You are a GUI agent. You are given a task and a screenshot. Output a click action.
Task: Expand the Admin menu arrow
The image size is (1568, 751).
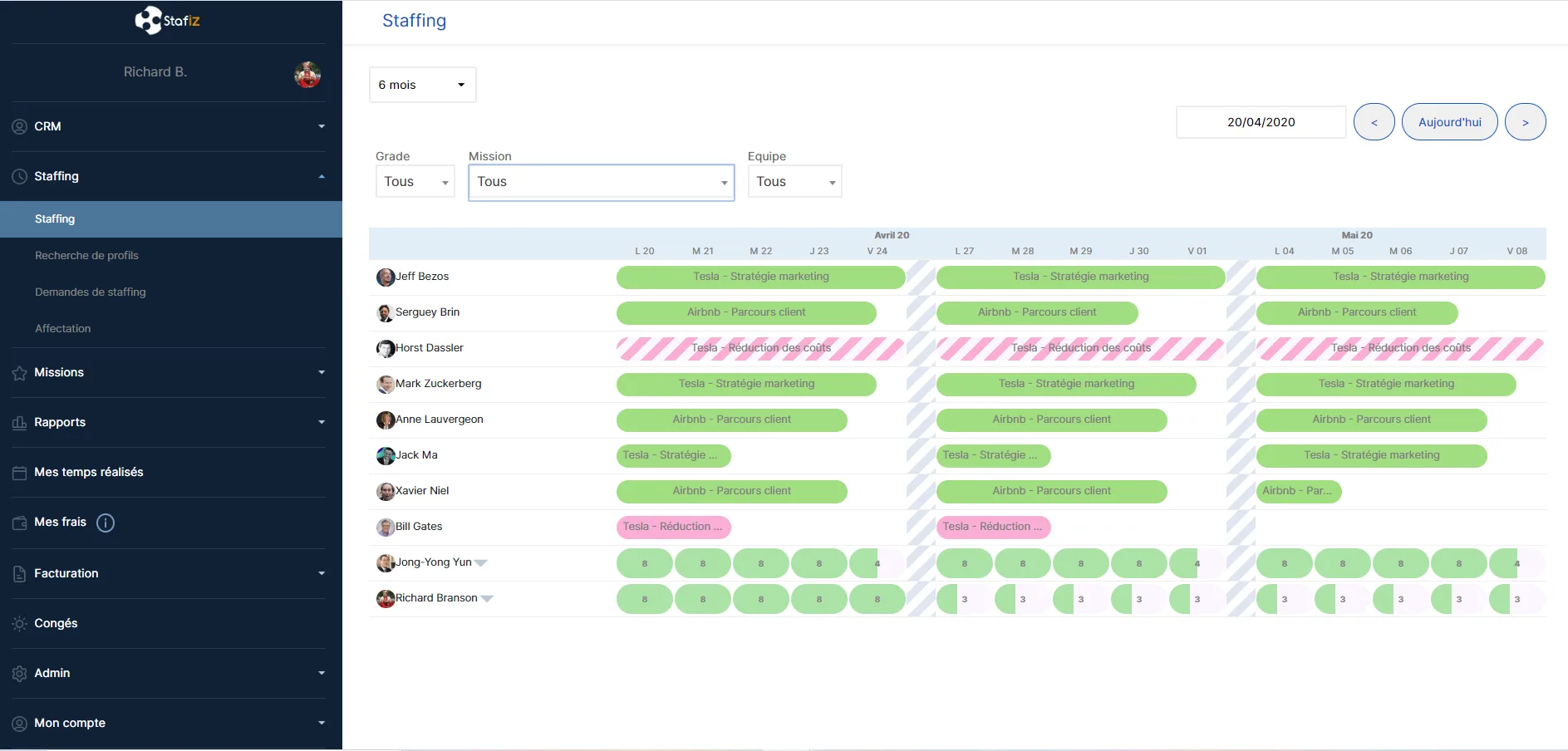(322, 673)
